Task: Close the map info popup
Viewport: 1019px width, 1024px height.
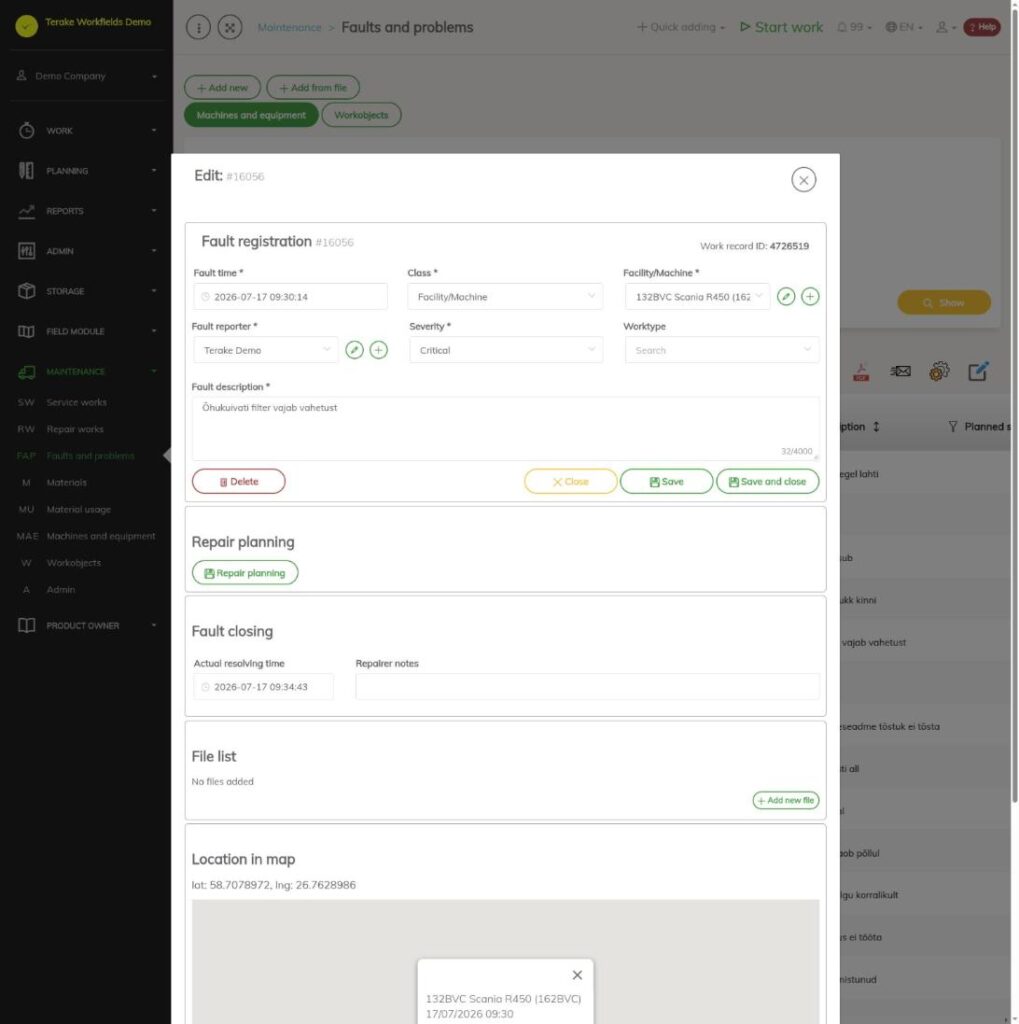Action: tap(577, 975)
